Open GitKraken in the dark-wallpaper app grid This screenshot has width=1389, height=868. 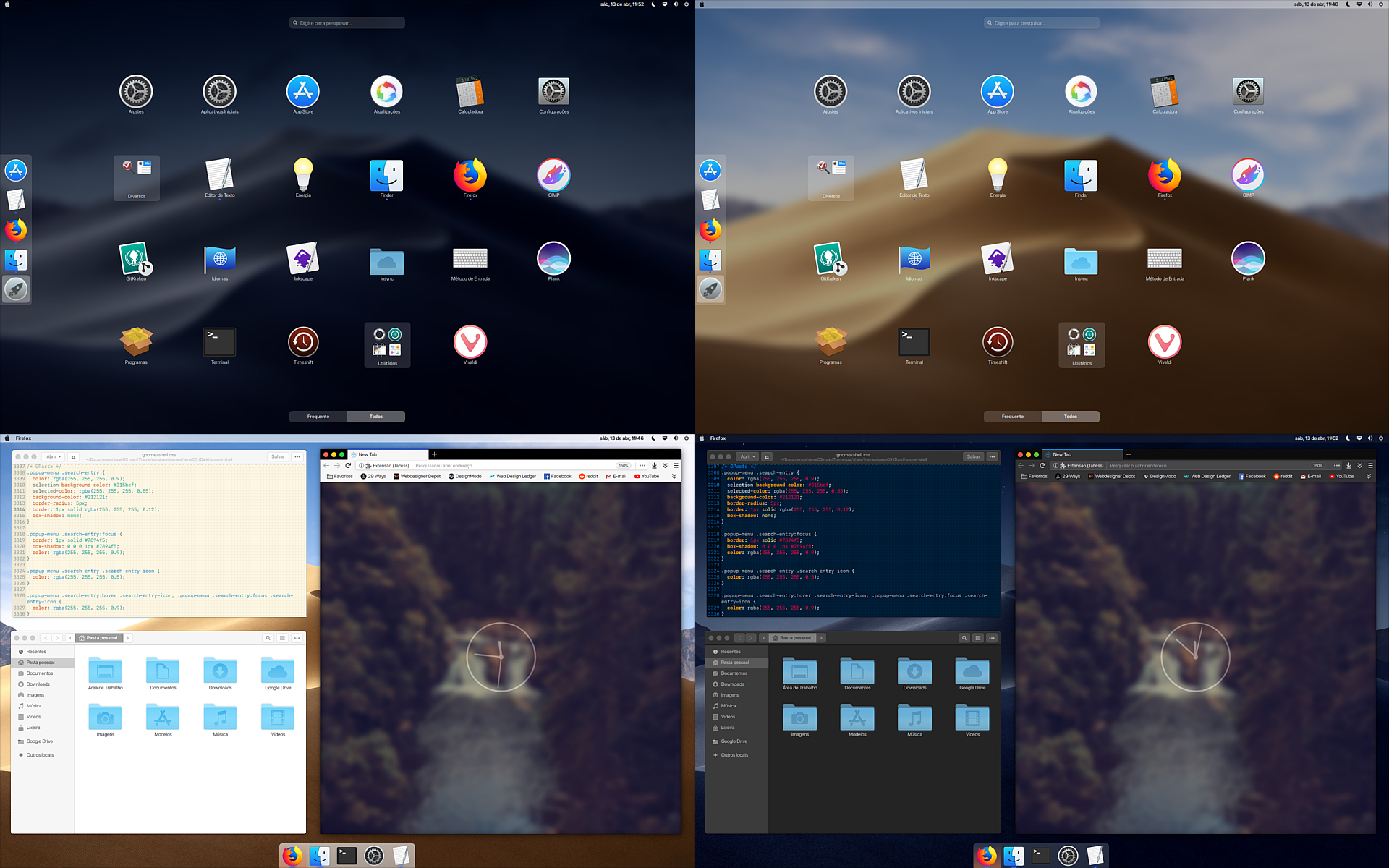[135, 260]
